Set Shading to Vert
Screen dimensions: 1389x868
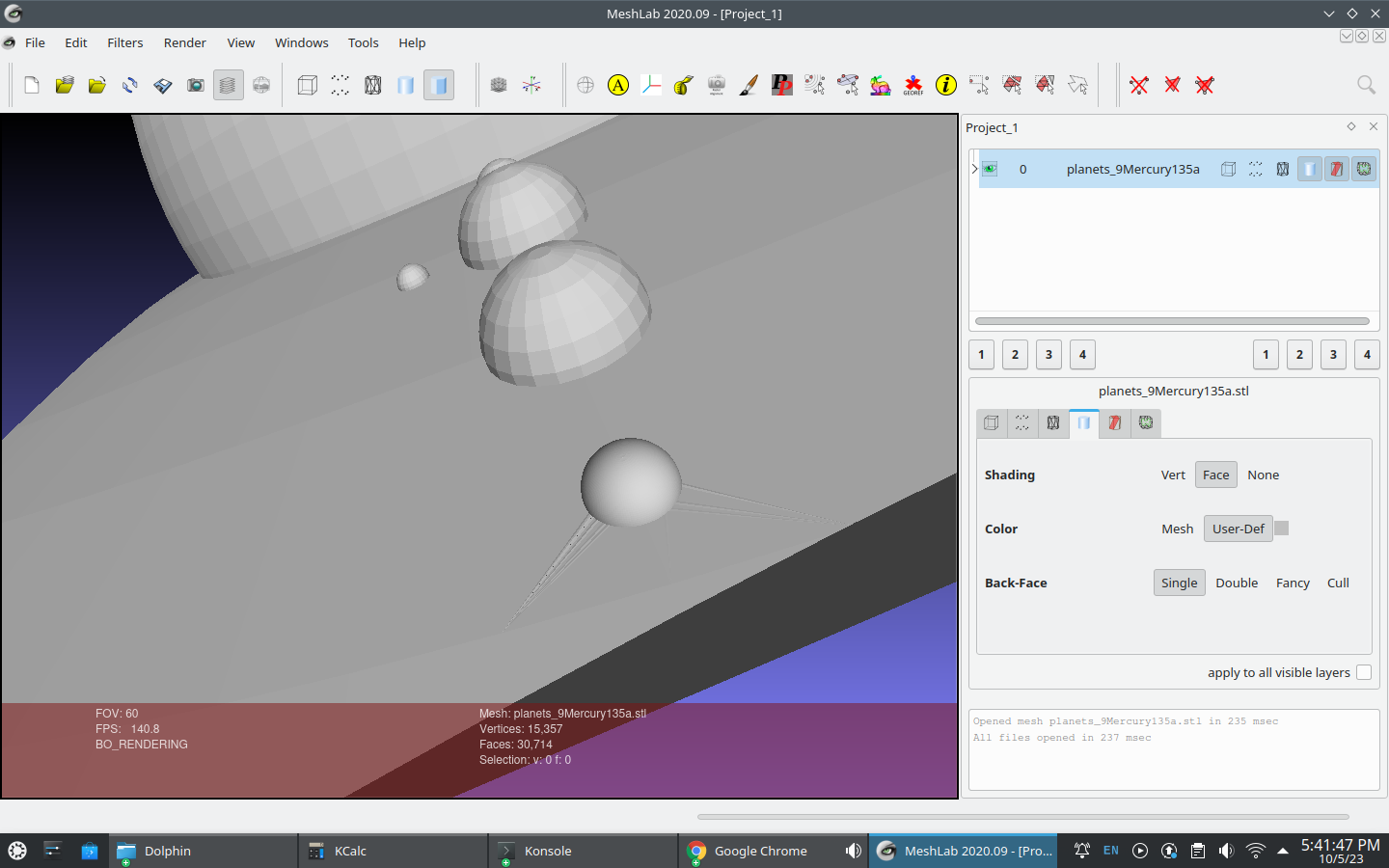click(1173, 475)
